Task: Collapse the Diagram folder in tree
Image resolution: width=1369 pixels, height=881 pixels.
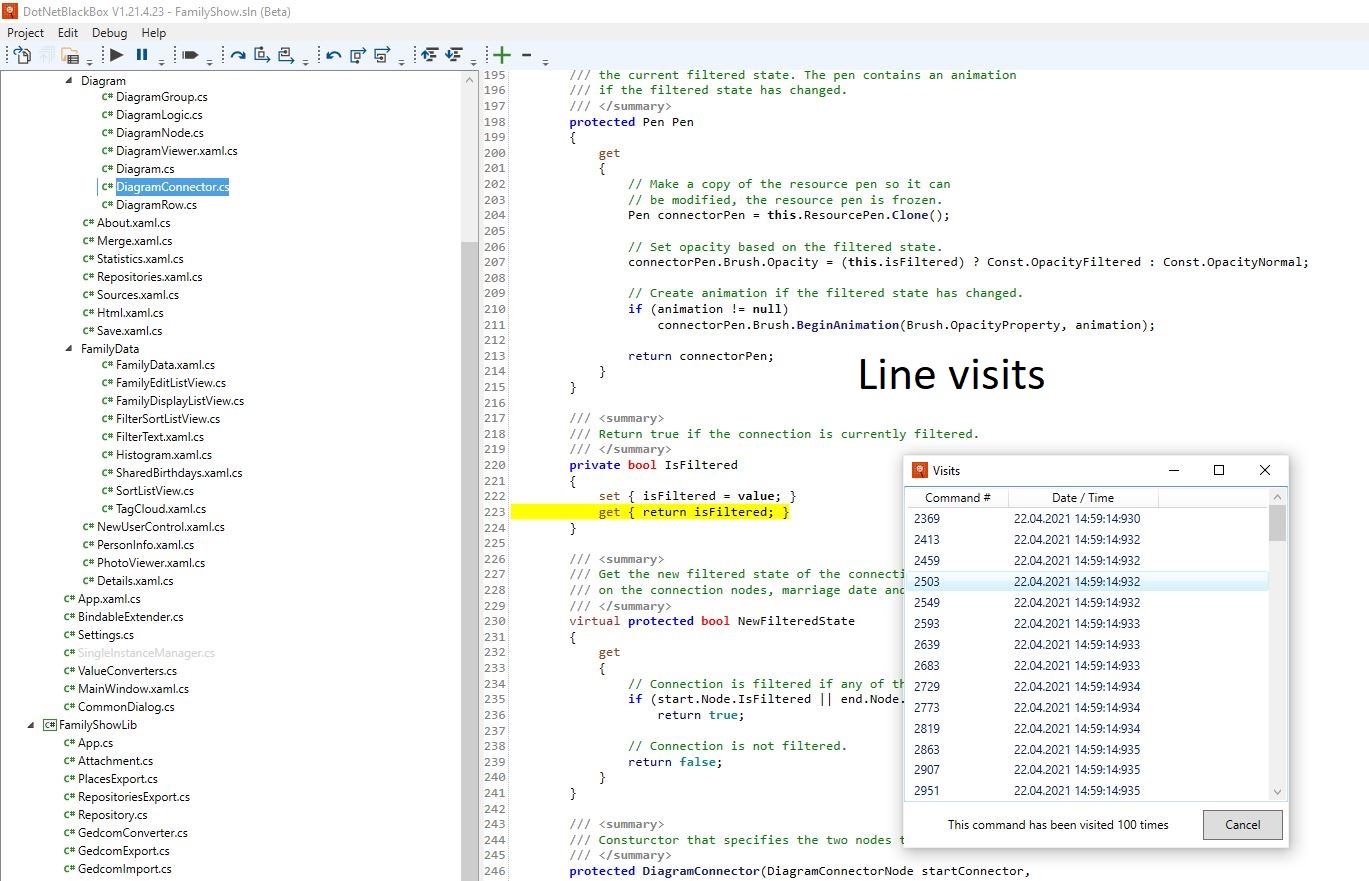Action: point(69,81)
